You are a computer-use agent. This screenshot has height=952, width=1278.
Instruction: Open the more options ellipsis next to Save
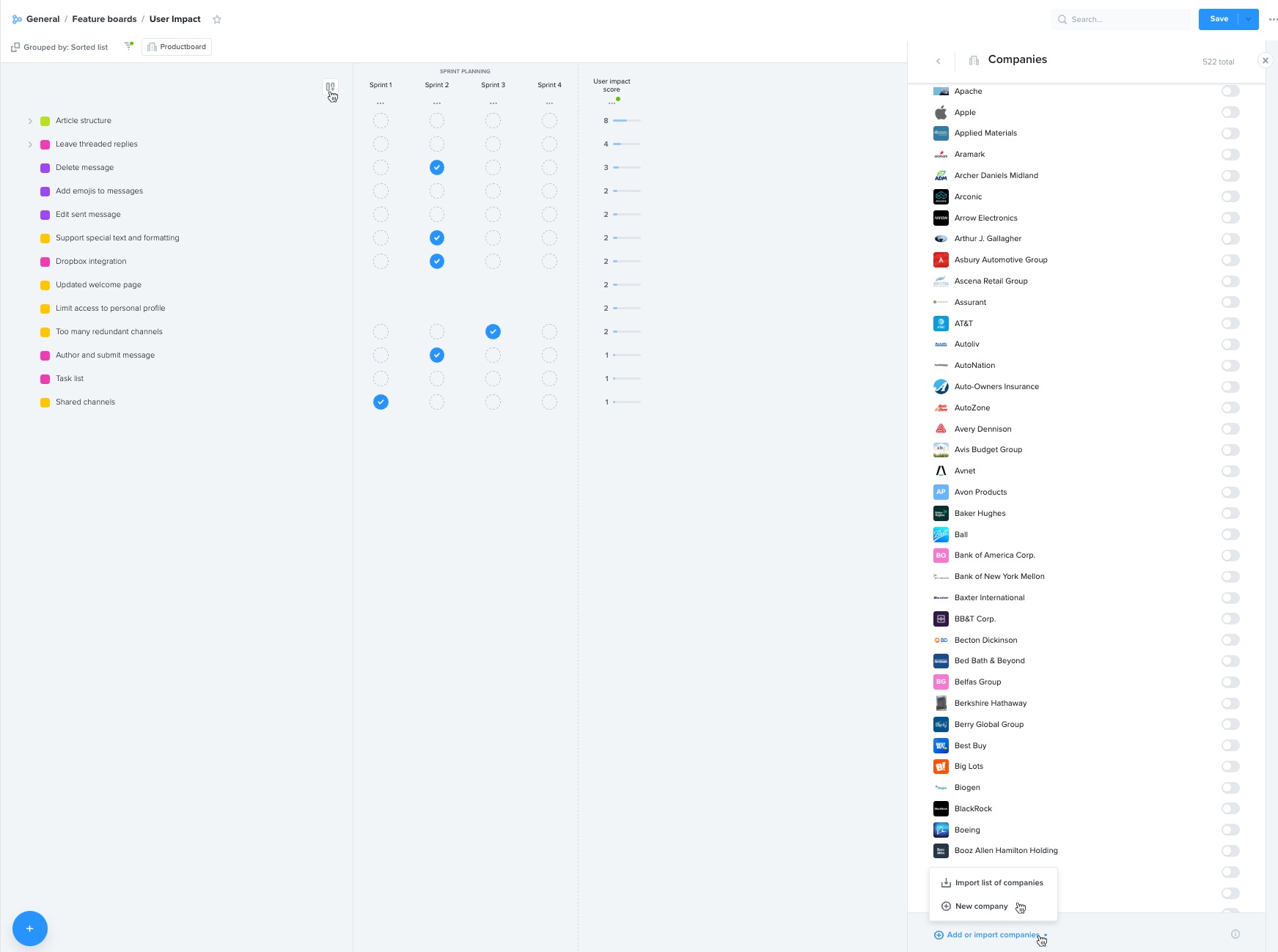click(x=1273, y=20)
